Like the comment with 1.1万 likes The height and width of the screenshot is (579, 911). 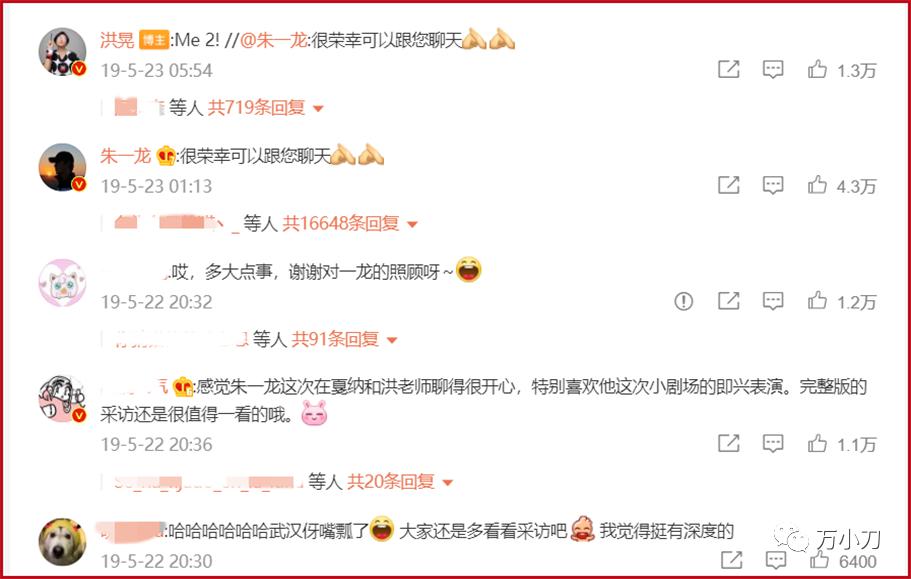[817, 444]
